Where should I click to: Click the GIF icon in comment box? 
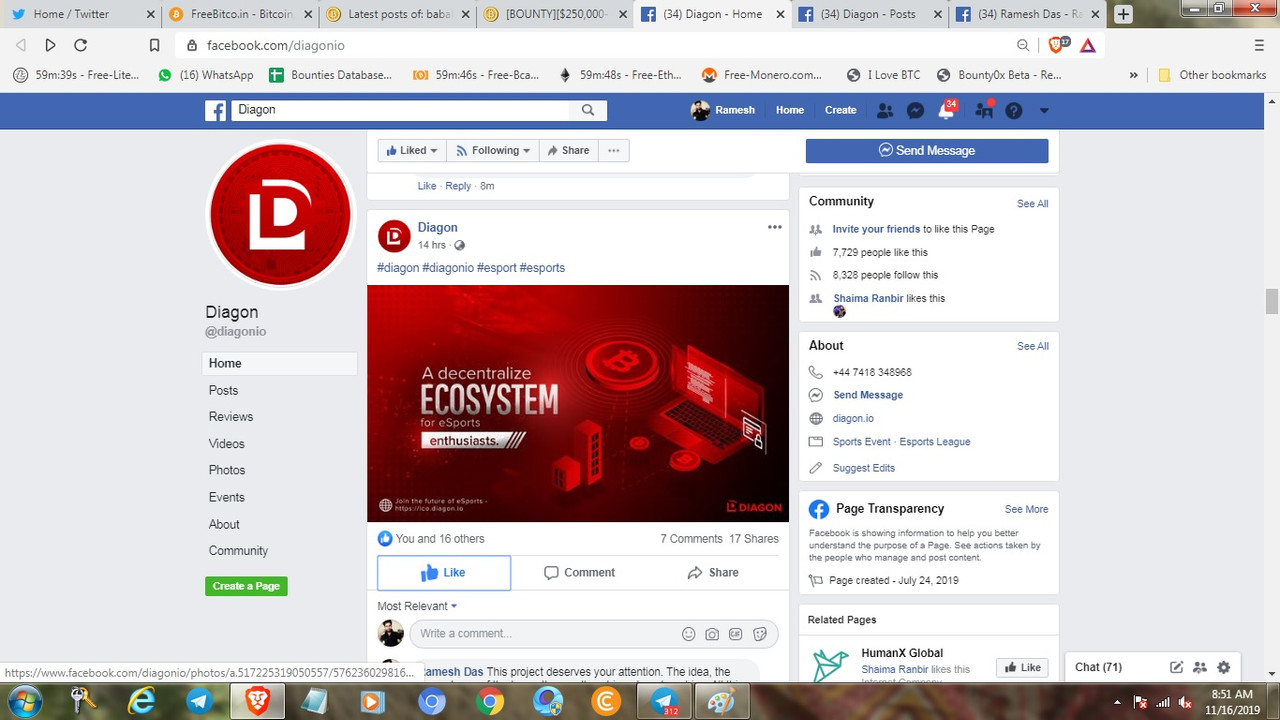tap(736, 634)
